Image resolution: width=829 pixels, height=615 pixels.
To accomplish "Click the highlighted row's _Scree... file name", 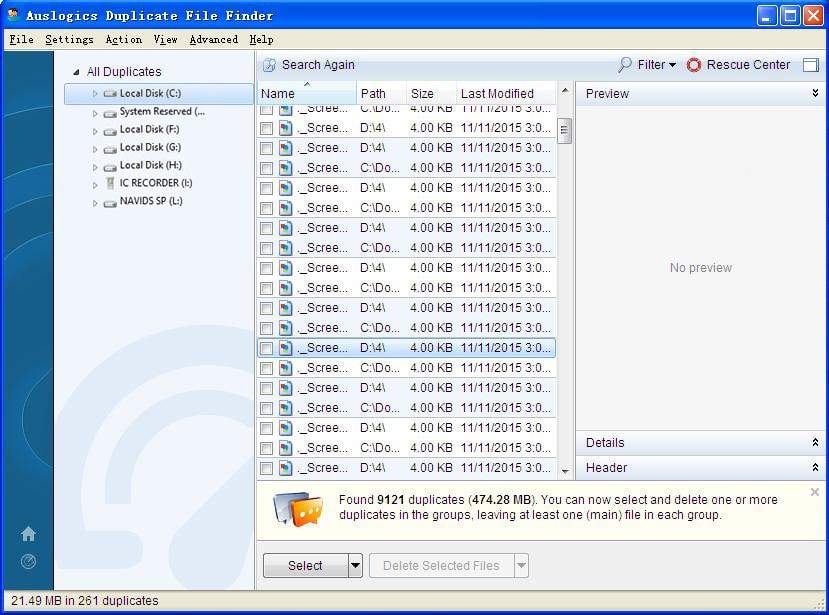I will coord(323,348).
